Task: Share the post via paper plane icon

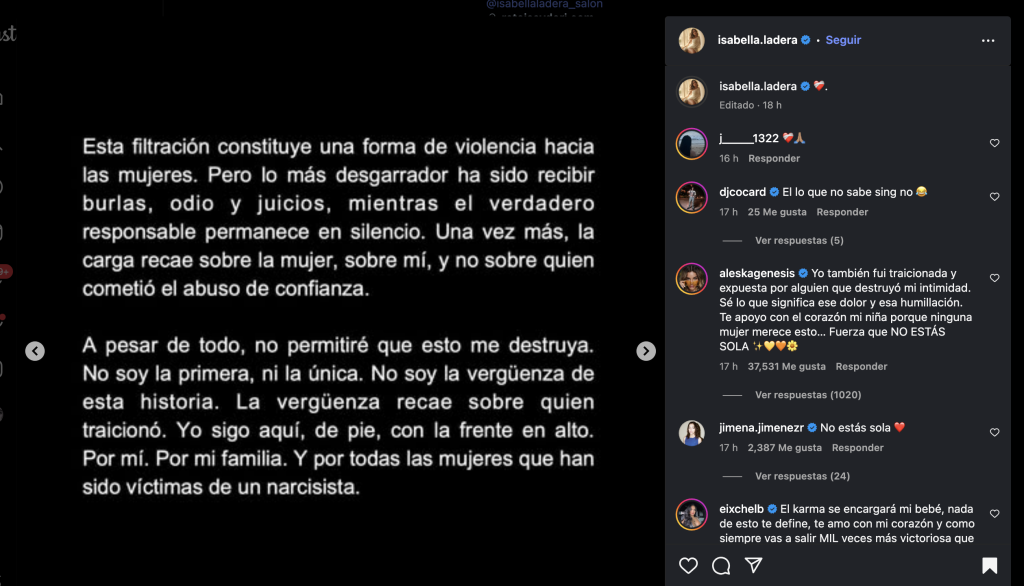Action: (754, 566)
